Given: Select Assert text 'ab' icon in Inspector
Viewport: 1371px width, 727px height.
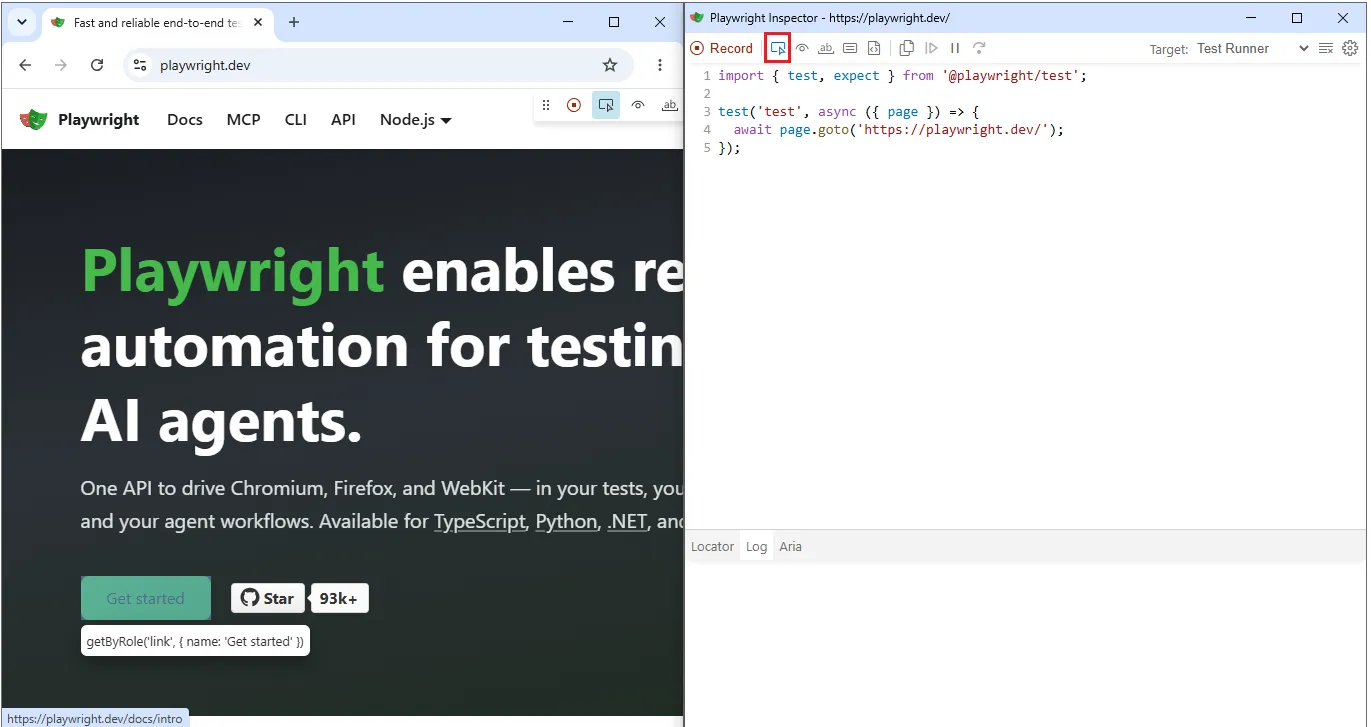Looking at the screenshot, I should 826,48.
